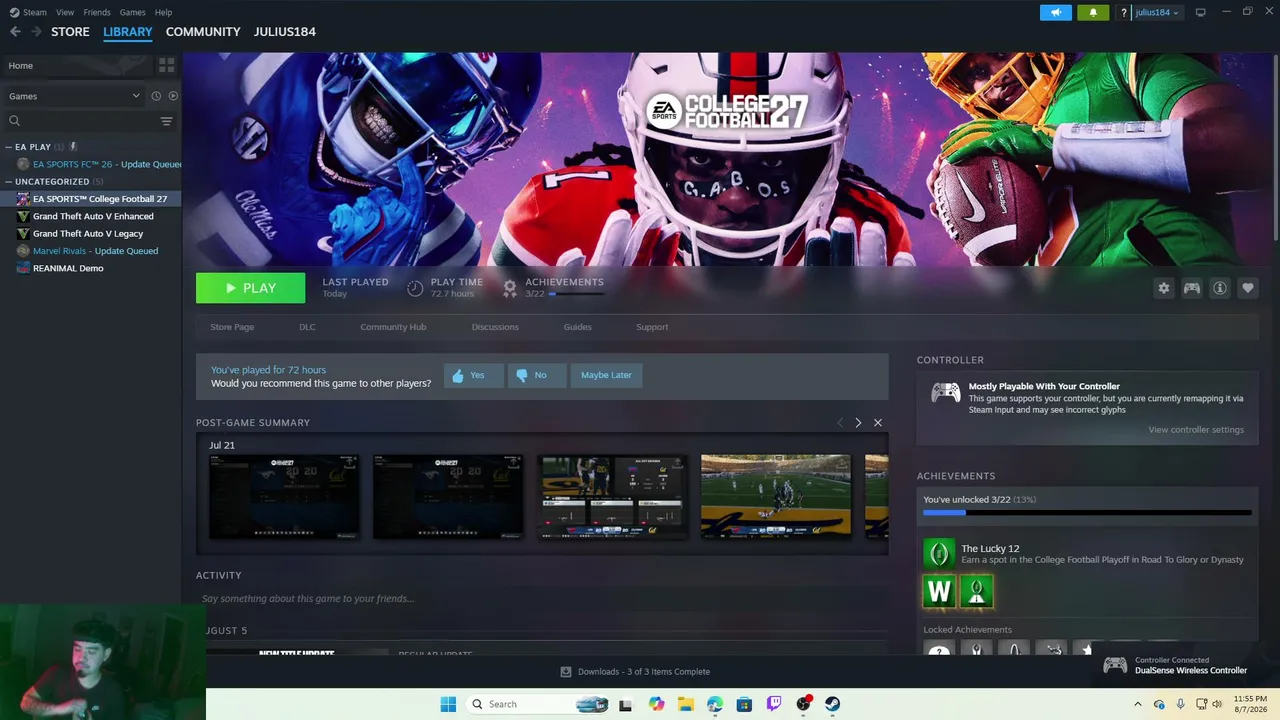Enter Big Picture mode via monitor icon

[1201, 12]
